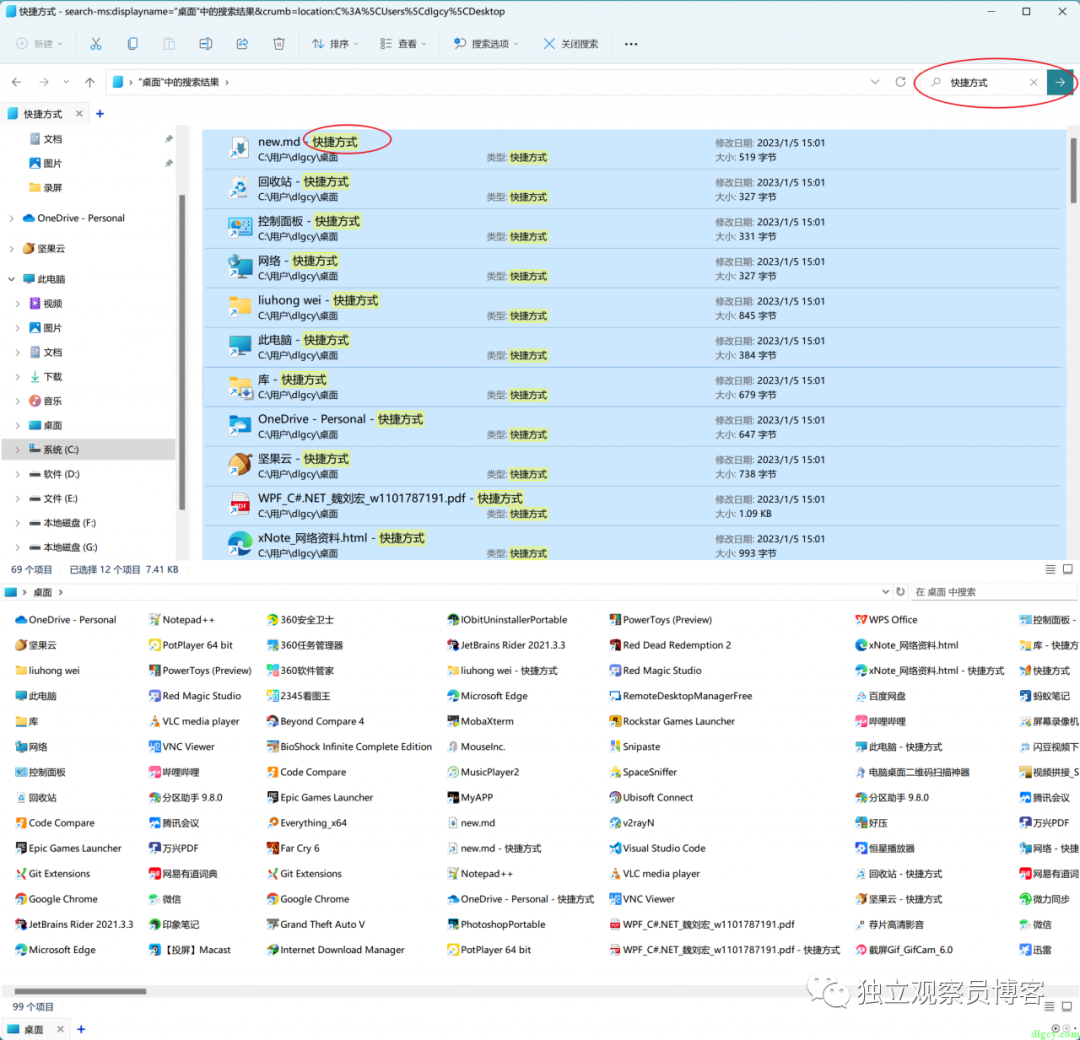Viewport: 1080px width, 1040px height.
Task: Clear the search box text
Action: 1033,82
